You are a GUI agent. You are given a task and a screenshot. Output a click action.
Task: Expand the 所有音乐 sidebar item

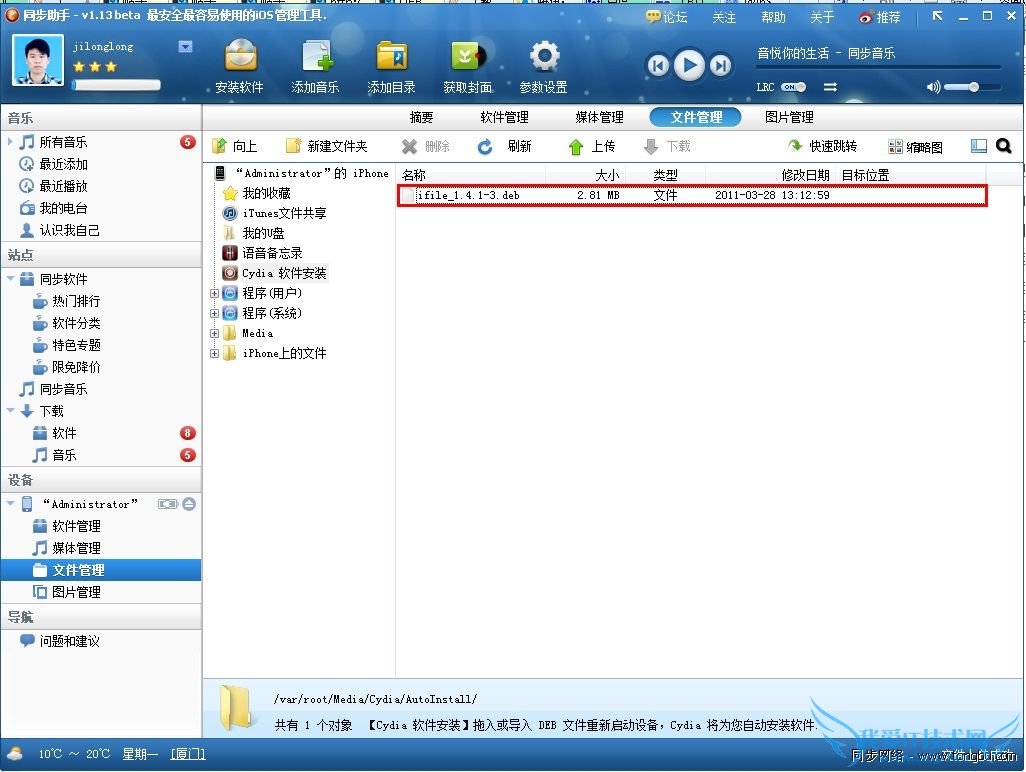coord(10,141)
